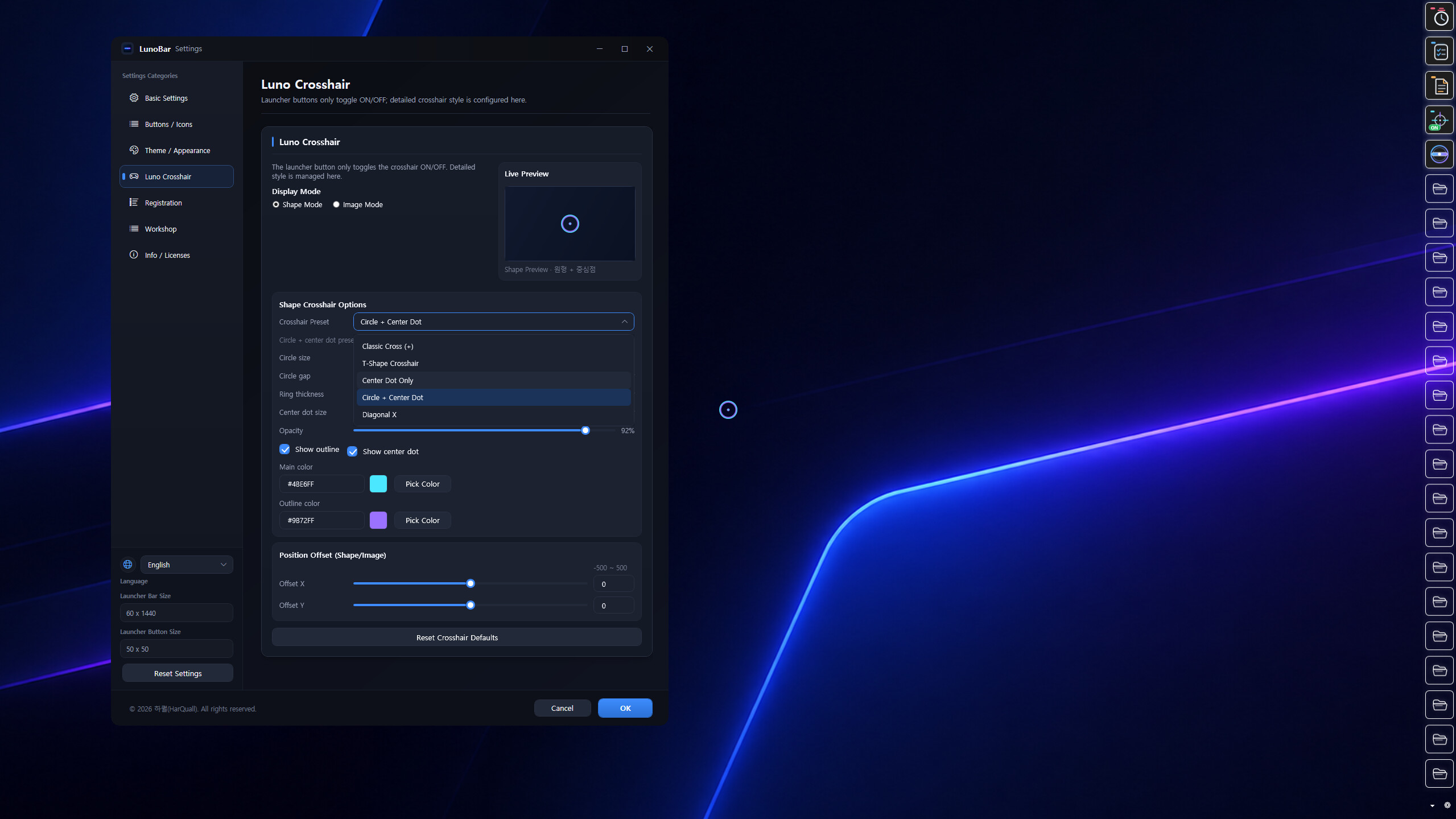Open Buttons / Icons settings category
The height and width of the screenshot is (819, 1456).
point(176,124)
